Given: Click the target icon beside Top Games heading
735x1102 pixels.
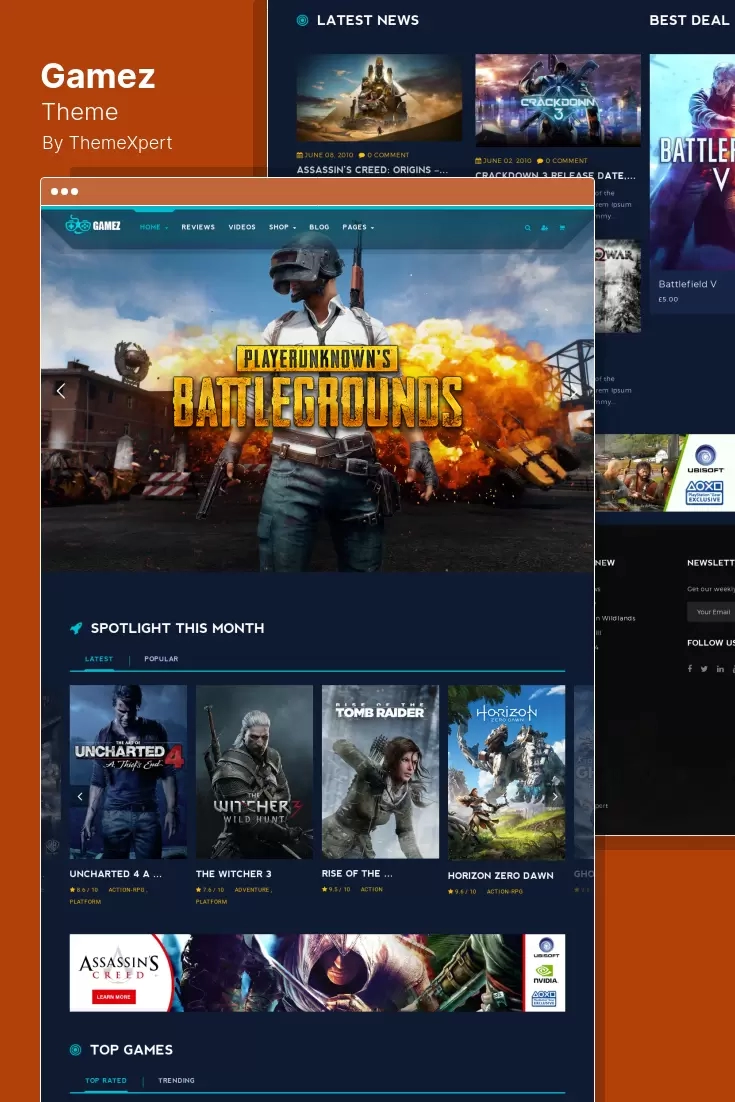Looking at the screenshot, I should click(75, 1050).
